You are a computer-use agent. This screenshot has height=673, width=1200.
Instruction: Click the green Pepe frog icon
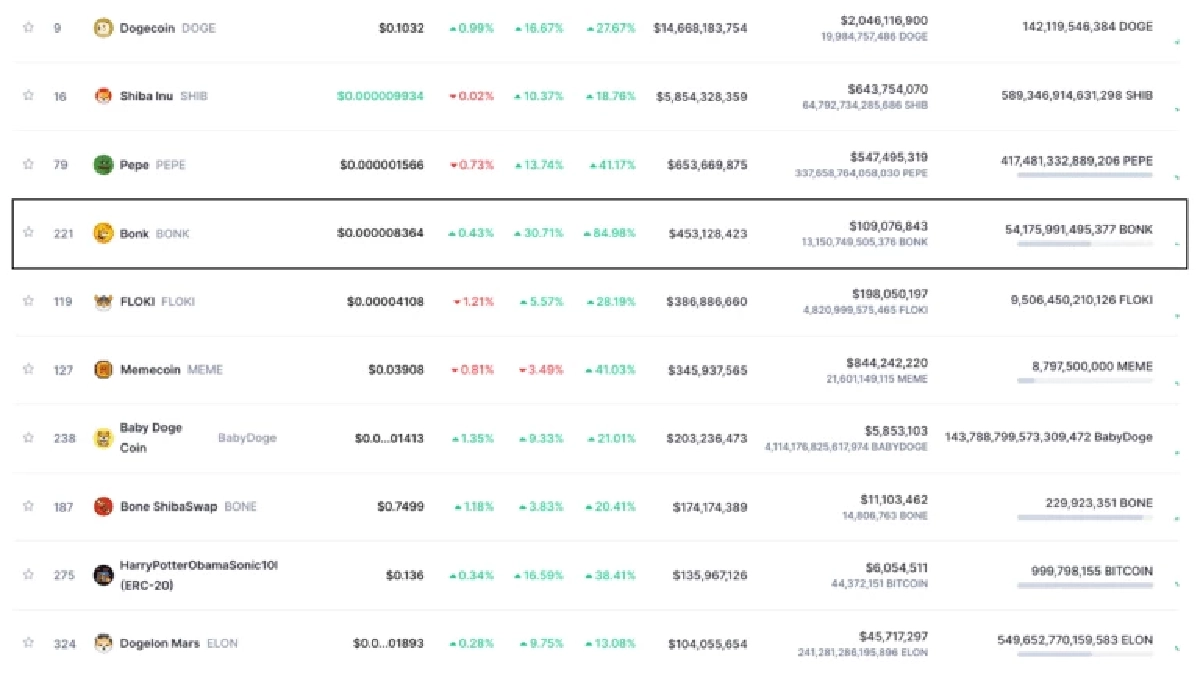[102, 165]
